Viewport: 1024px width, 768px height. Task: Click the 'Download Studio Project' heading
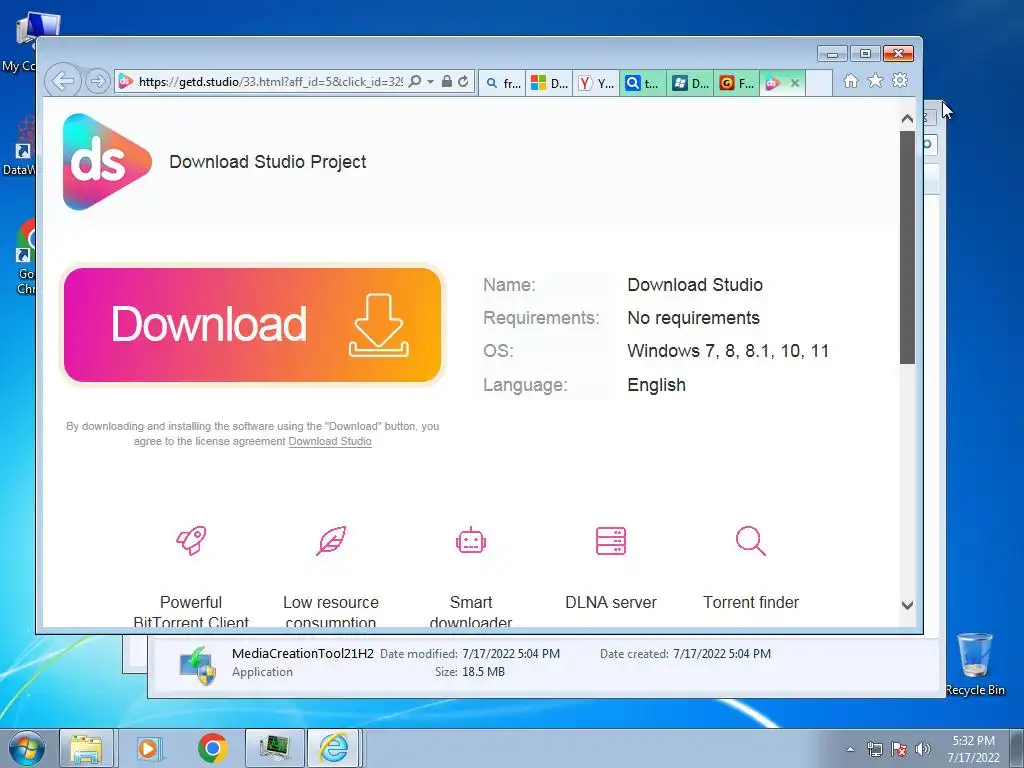(268, 162)
